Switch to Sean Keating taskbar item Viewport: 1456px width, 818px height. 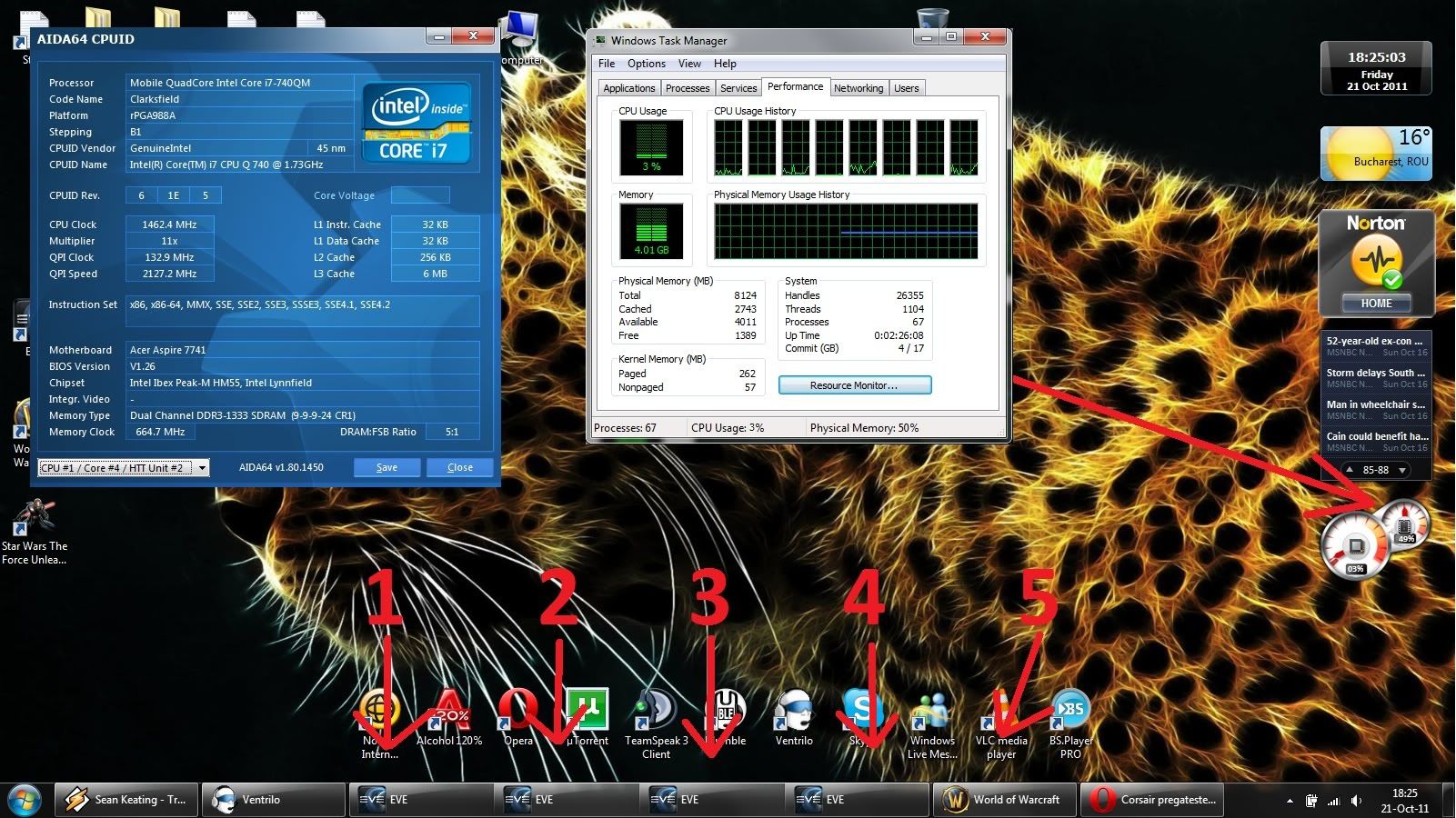pos(126,800)
